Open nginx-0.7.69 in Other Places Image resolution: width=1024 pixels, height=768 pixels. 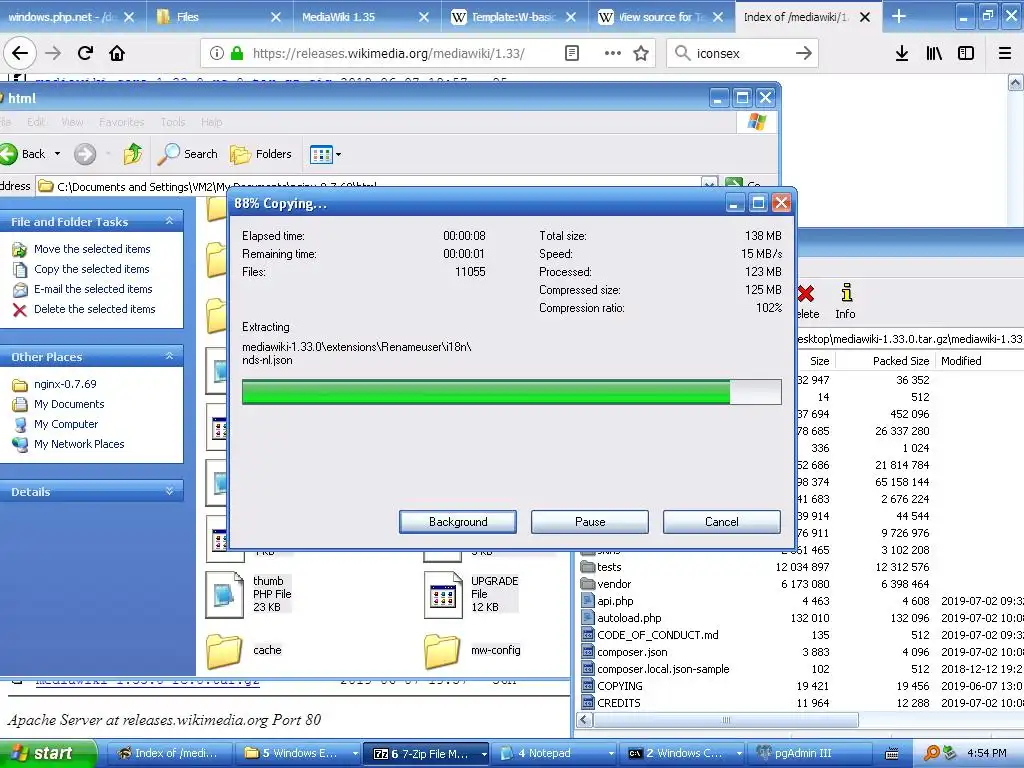tap(65, 384)
